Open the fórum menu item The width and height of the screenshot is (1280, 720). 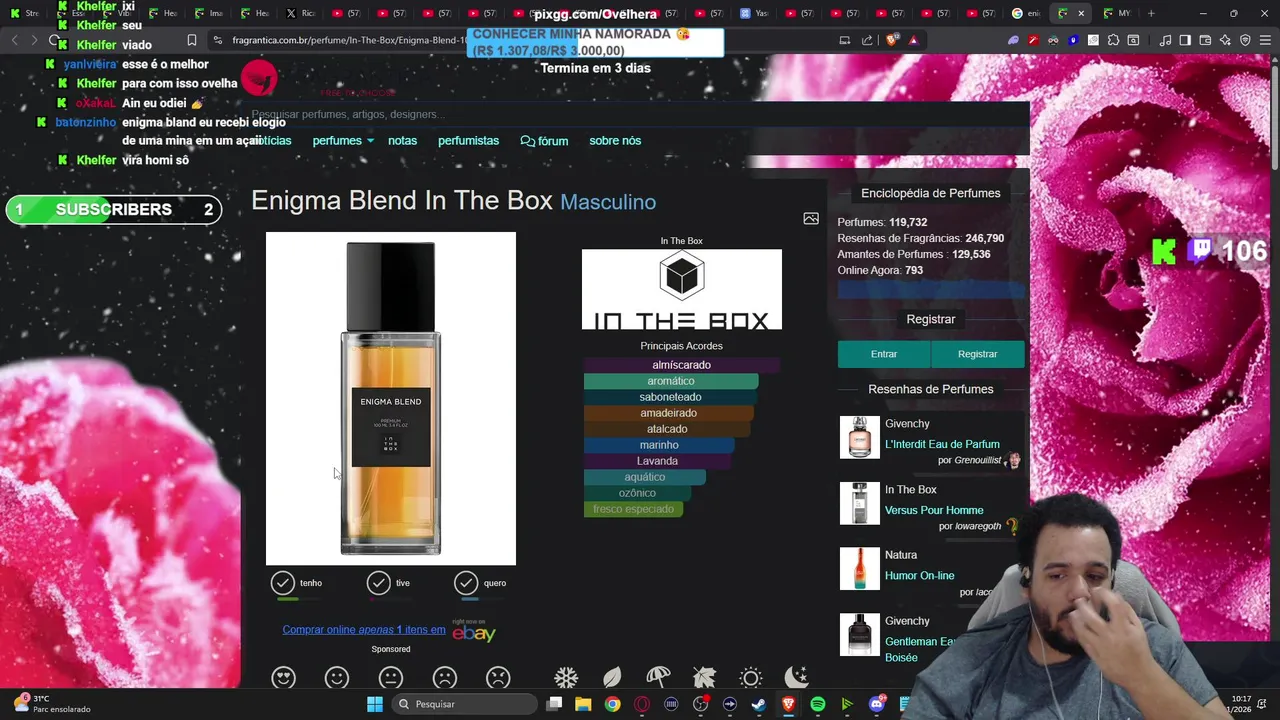pos(544,141)
